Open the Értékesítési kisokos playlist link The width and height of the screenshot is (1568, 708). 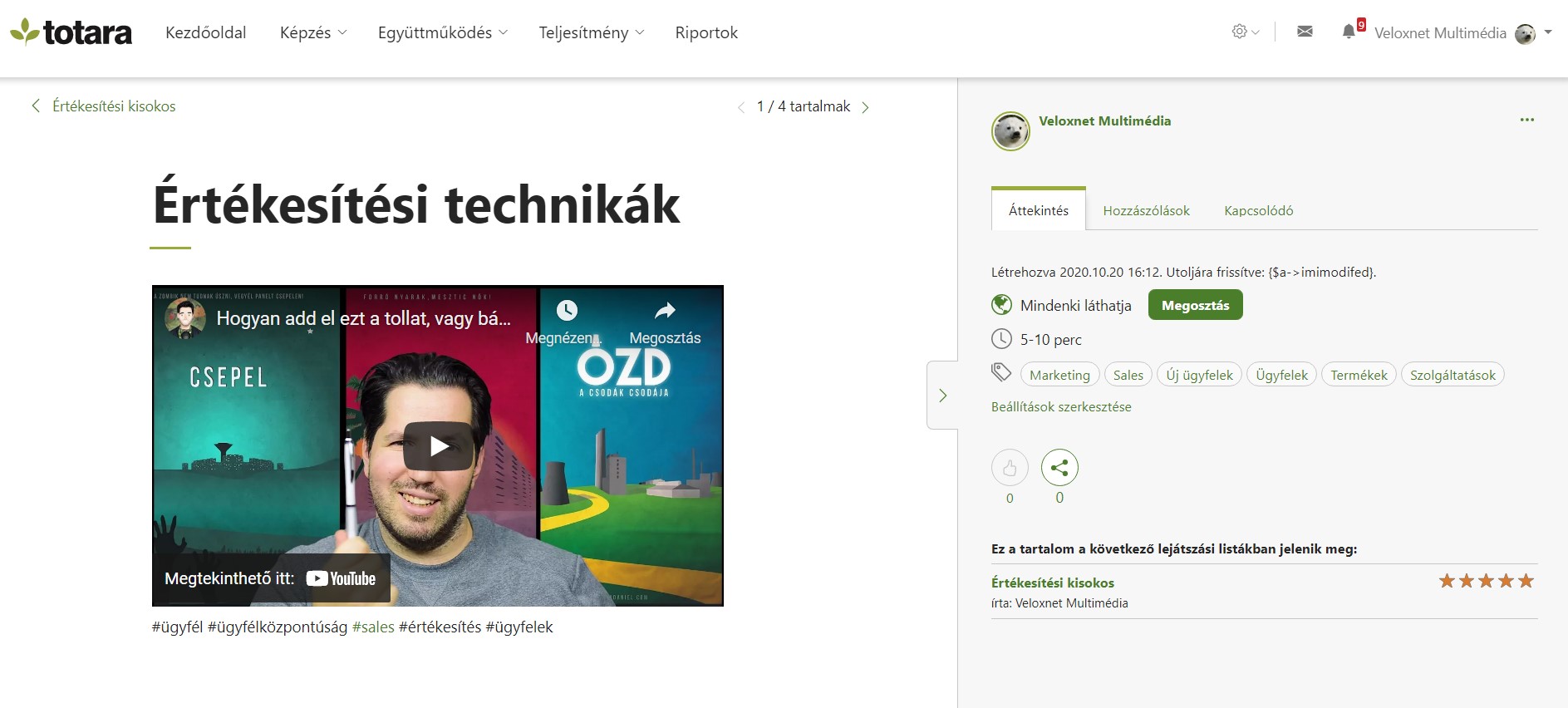coord(1052,583)
